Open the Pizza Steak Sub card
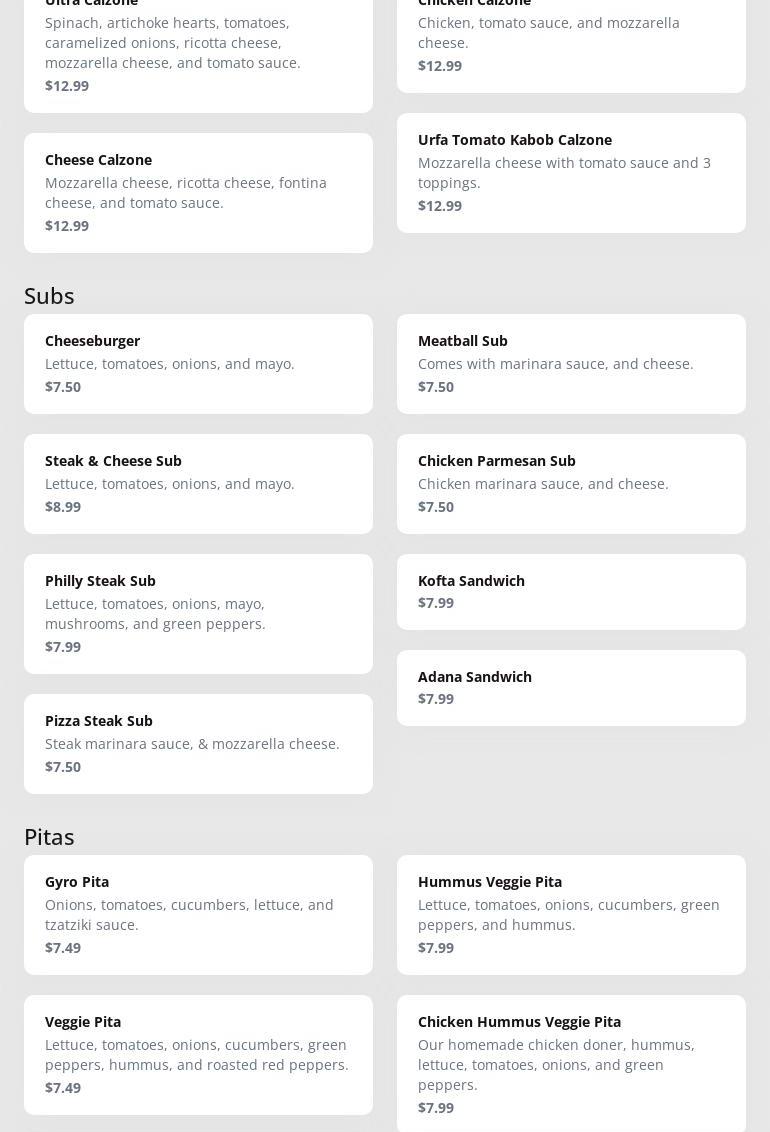770x1132 pixels. 198,743
